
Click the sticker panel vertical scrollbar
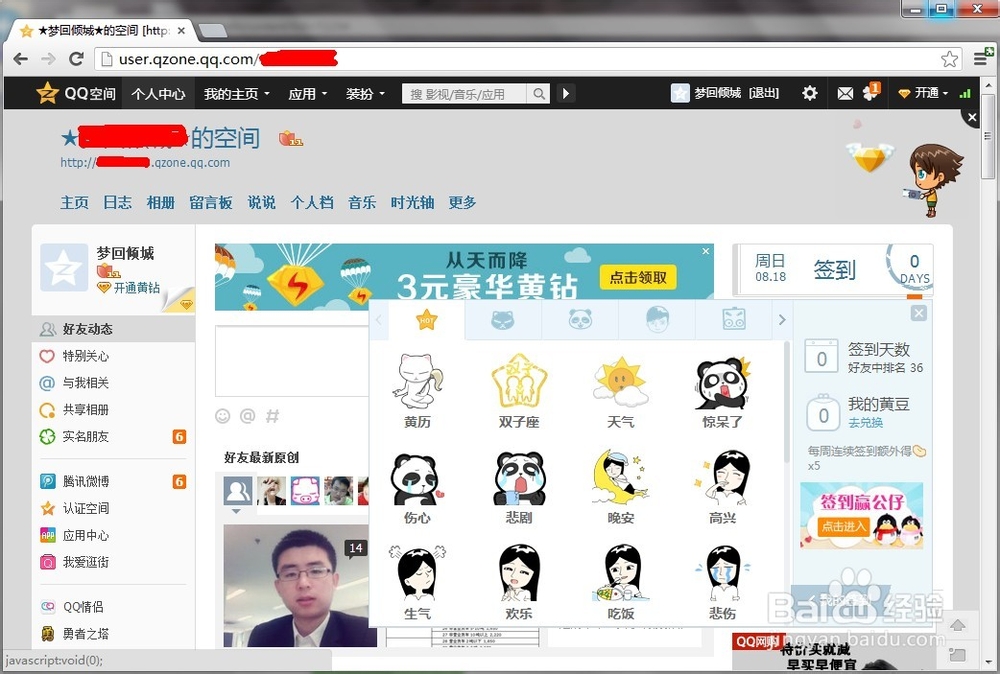(786, 402)
